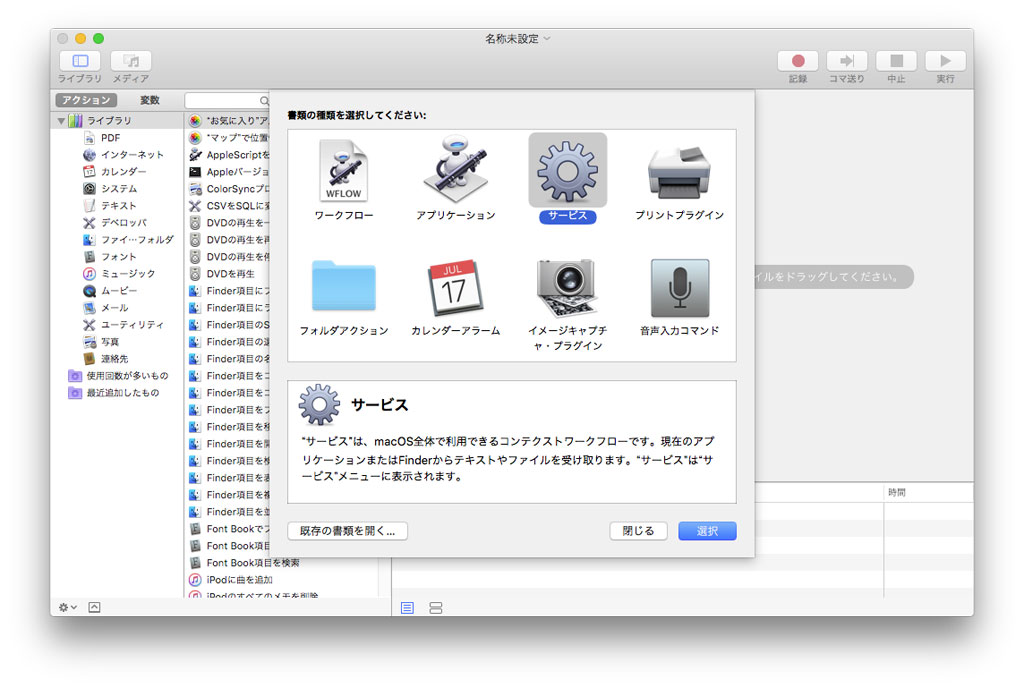Switch to the アクション tab

86,100
